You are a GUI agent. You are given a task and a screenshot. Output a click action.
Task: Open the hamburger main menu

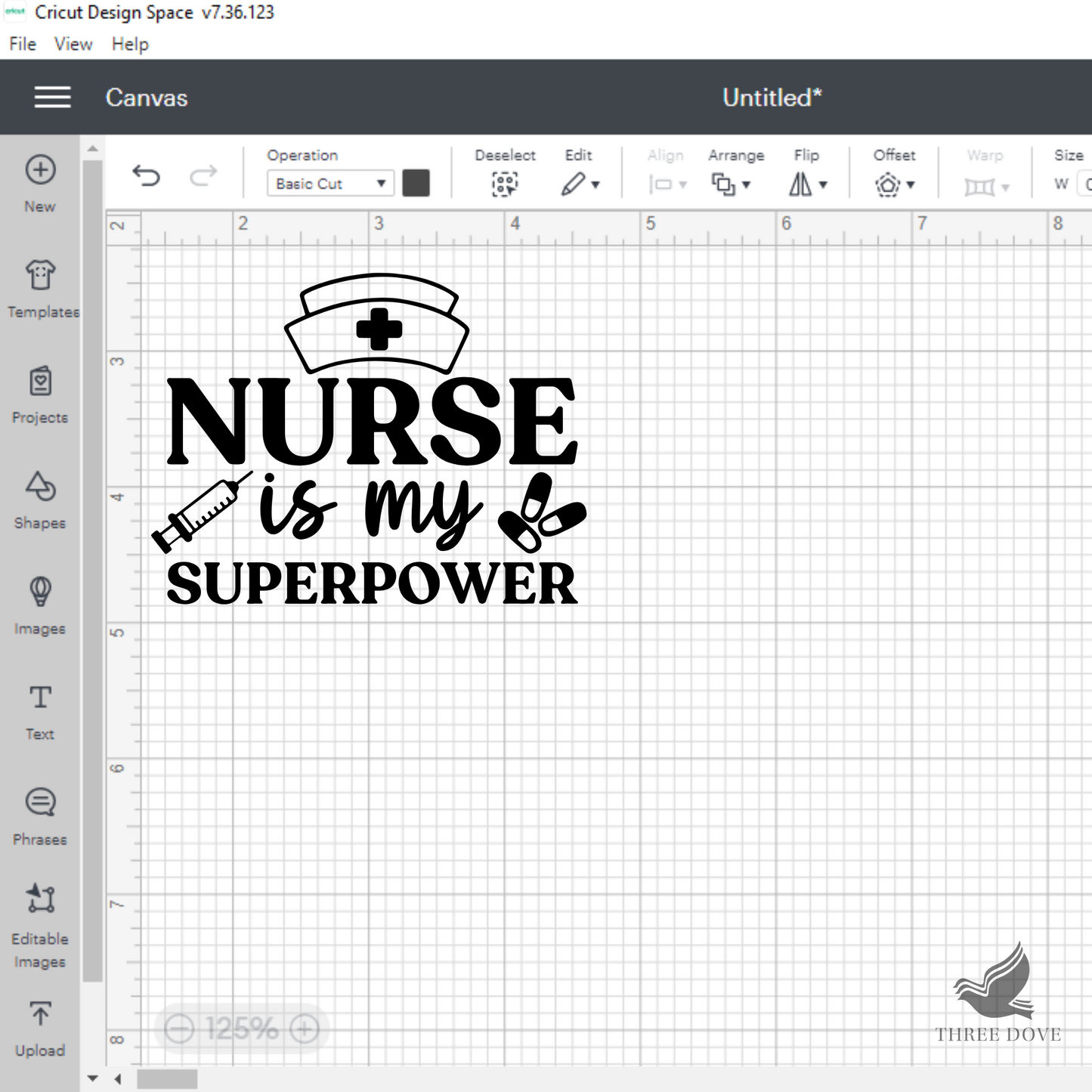52,97
